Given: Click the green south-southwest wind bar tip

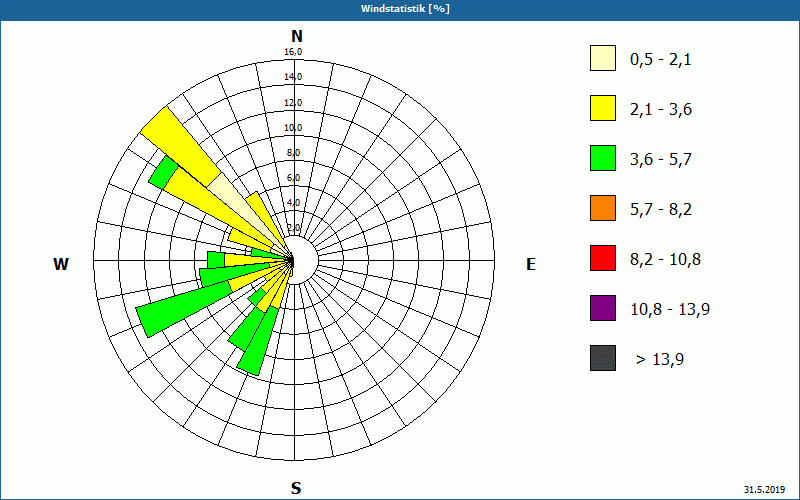Looking at the screenshot, I should click(259, 341).
